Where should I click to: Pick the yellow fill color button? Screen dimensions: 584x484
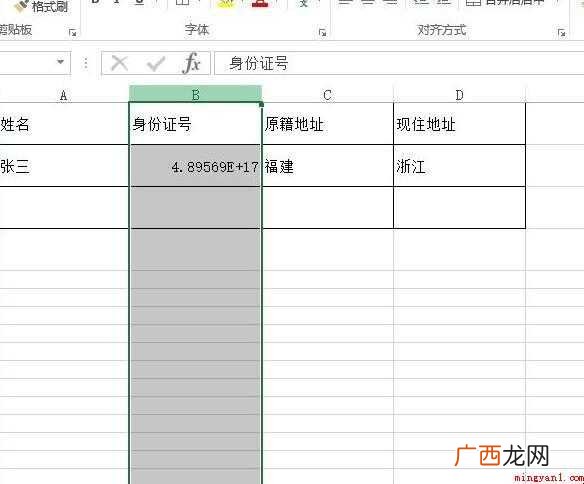(226, 4)
